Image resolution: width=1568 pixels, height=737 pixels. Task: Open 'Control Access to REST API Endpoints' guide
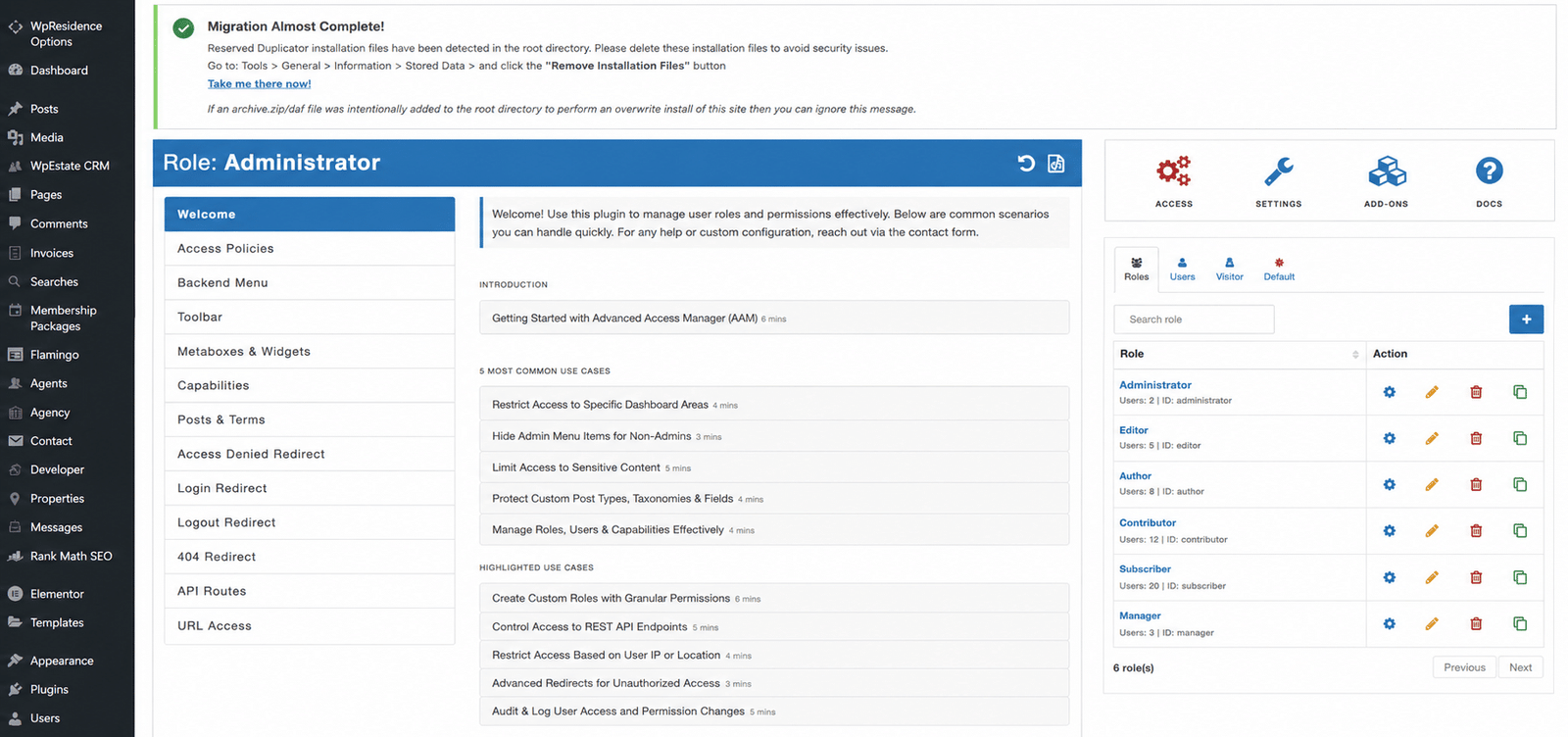coord(774,627)
